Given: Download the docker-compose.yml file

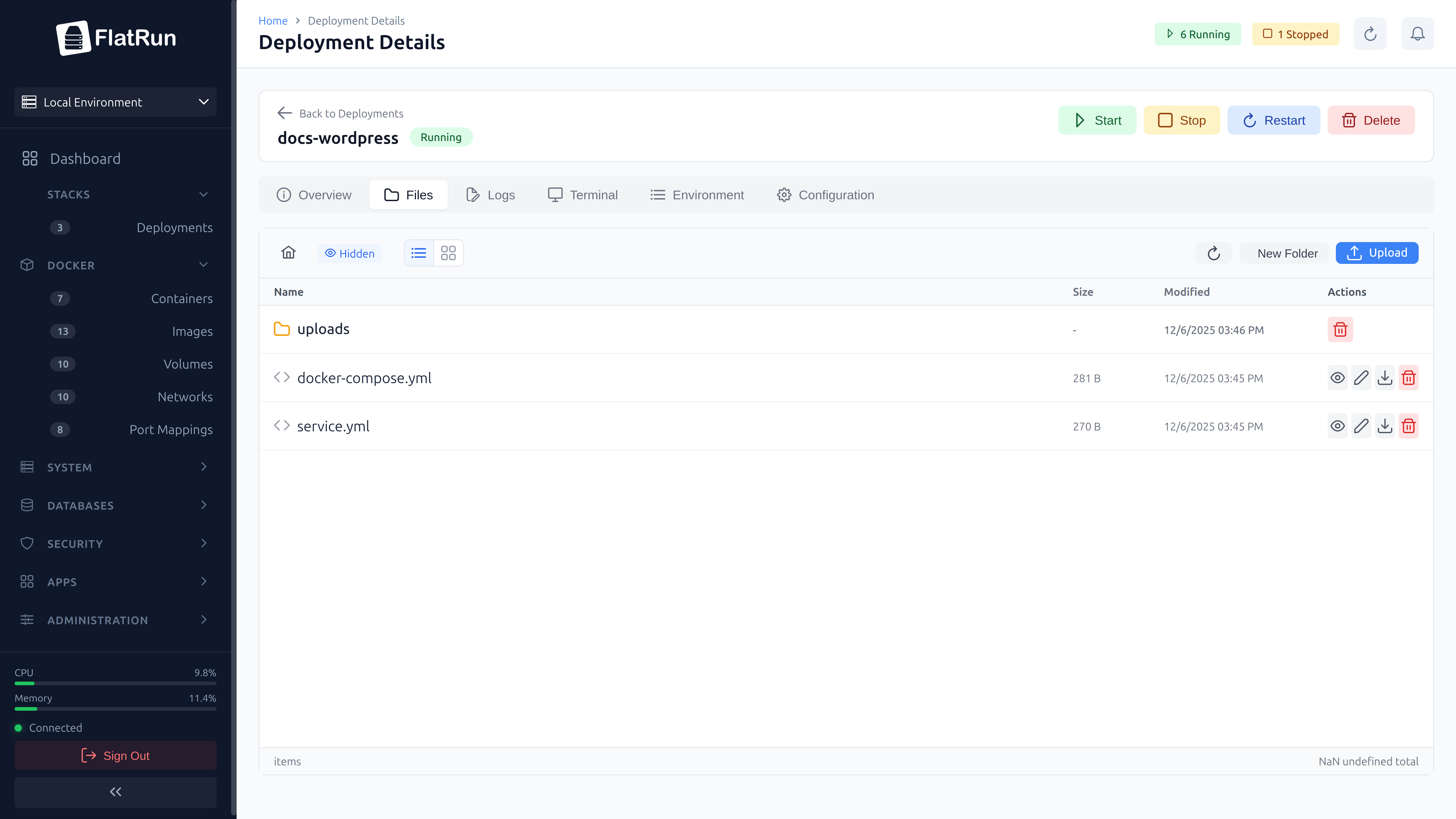Looking at the screenshot, I should click(1385, 378).
